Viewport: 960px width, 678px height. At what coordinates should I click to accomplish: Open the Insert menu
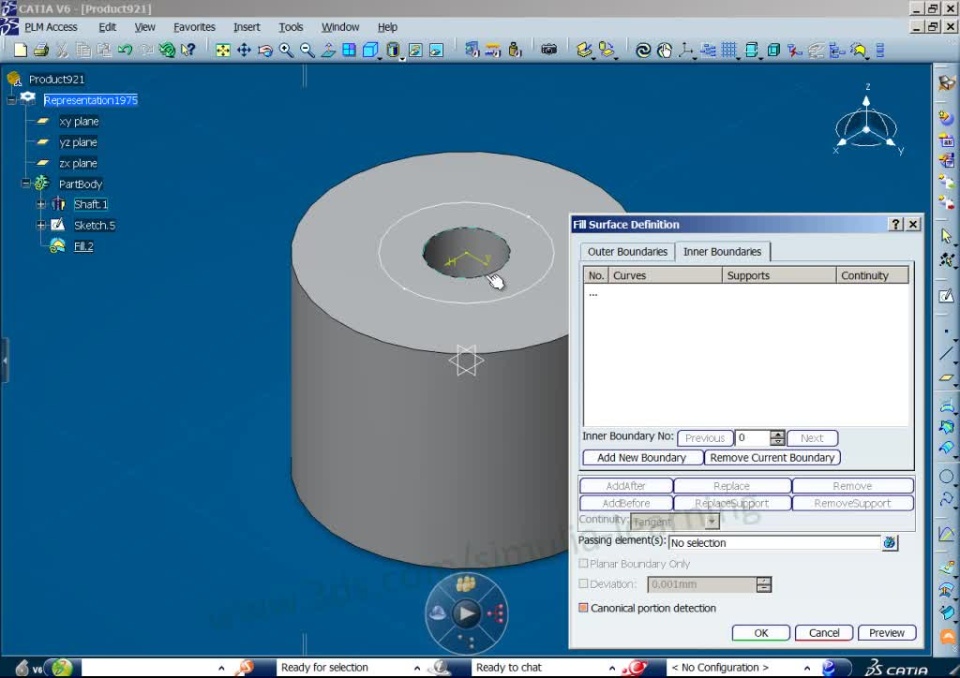(247, 27)
